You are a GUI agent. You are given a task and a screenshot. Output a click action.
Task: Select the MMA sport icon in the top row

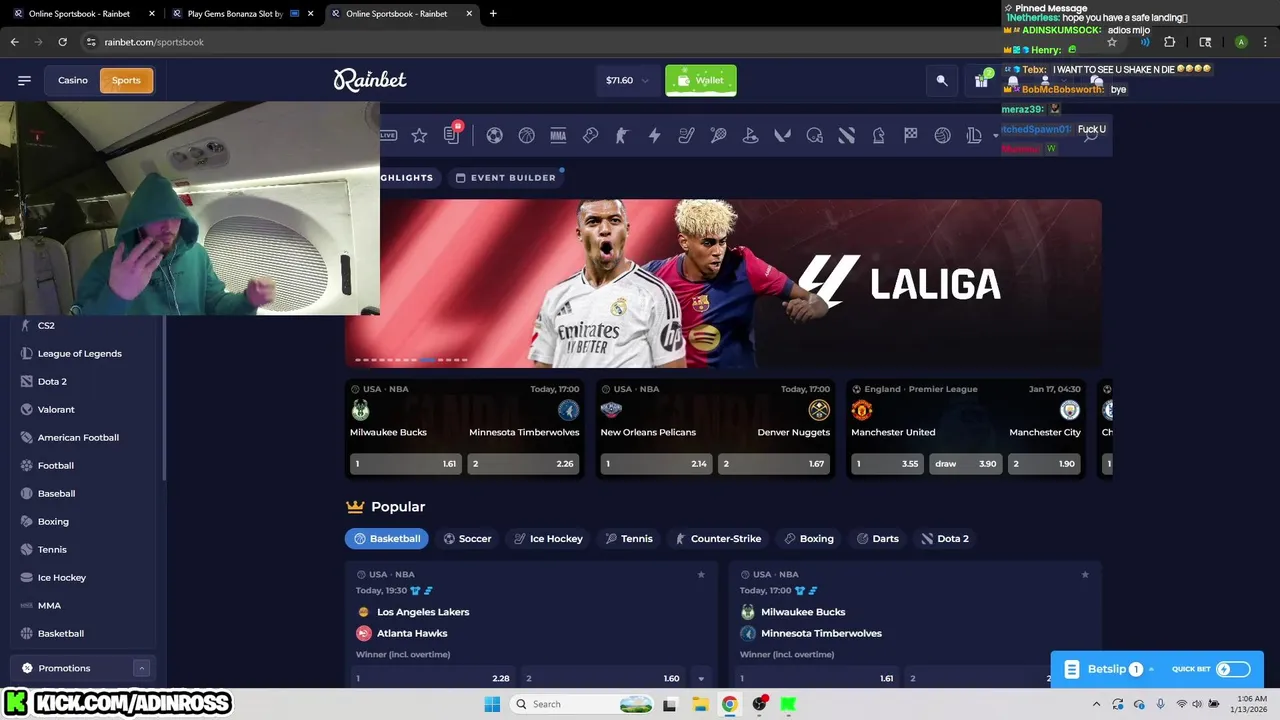click(558, 135)
